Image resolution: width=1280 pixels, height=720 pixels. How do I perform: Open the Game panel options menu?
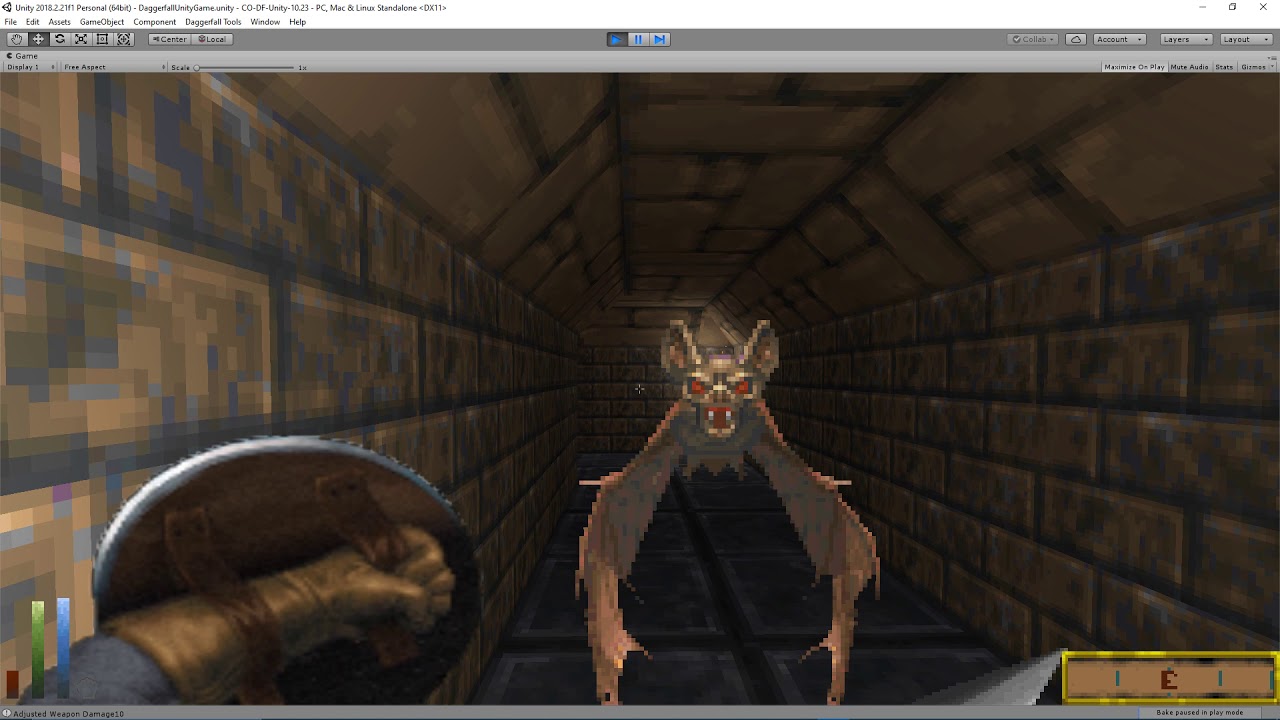[x=1272, y=56]
